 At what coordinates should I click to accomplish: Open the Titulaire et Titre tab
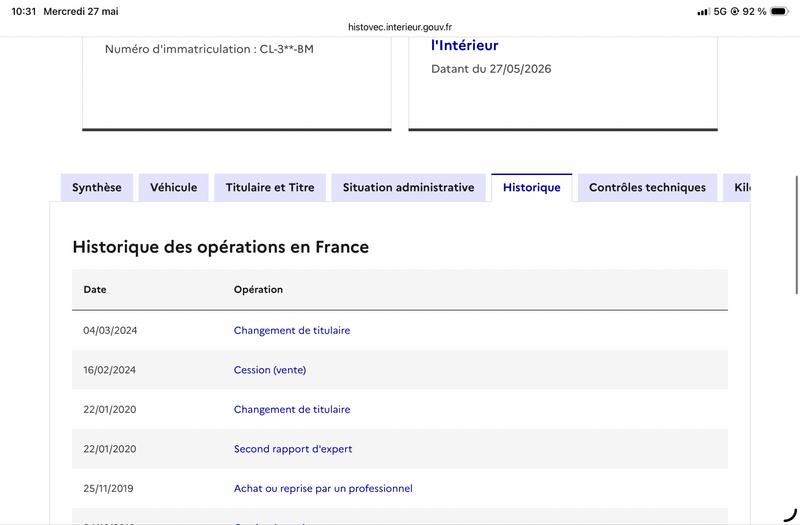point(270,187)
